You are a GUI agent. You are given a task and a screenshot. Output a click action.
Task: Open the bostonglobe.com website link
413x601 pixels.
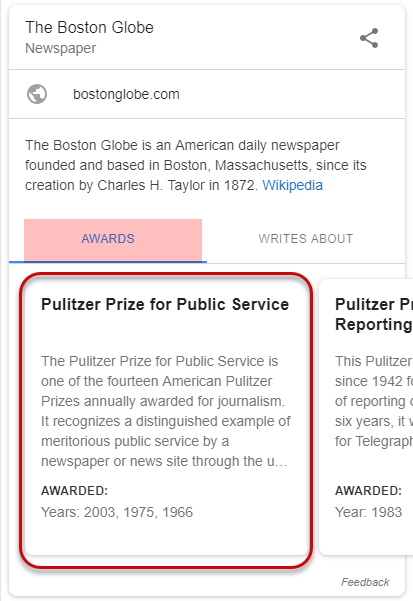pyautogui.click(x=126, y=94)
